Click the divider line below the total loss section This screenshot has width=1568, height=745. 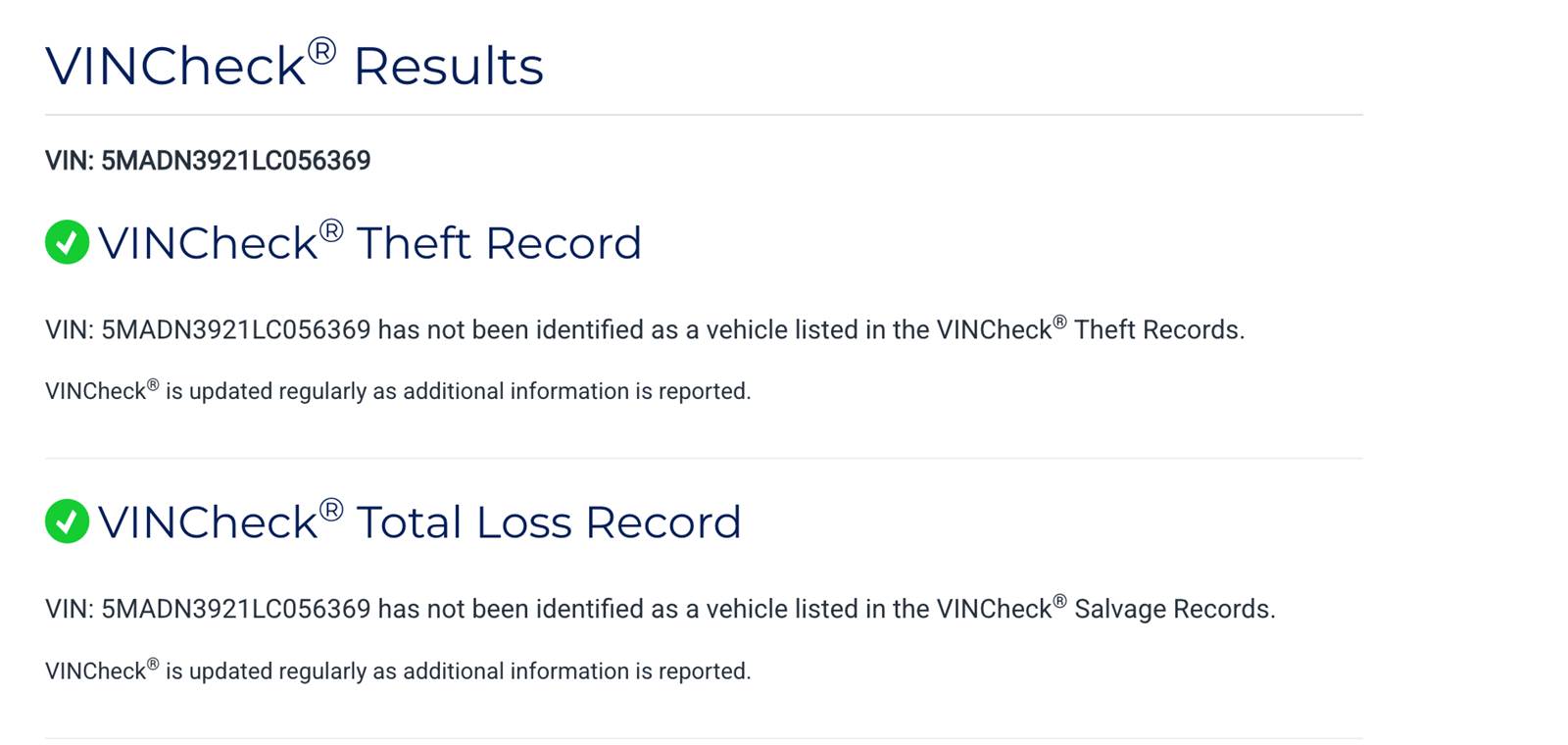(x=704, y=738)
